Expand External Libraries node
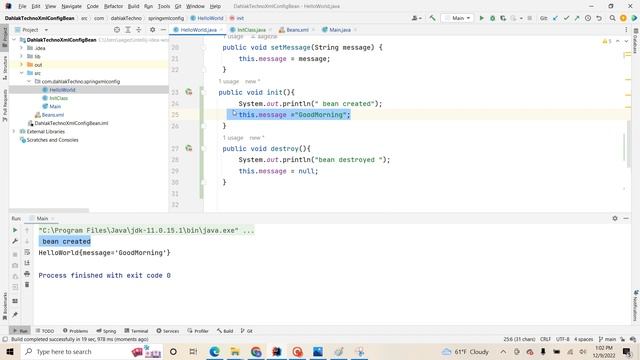This screenshot has width=640, height=360. (14, 131)
